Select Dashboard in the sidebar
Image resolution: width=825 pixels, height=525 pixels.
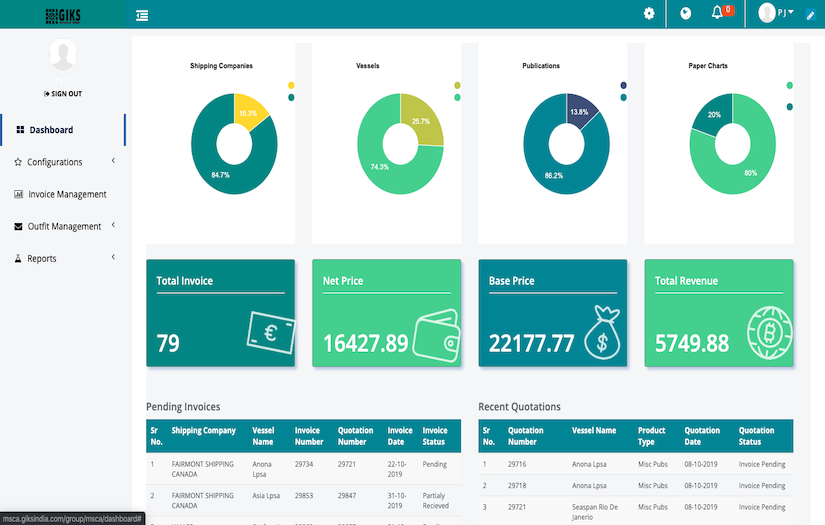50,130
